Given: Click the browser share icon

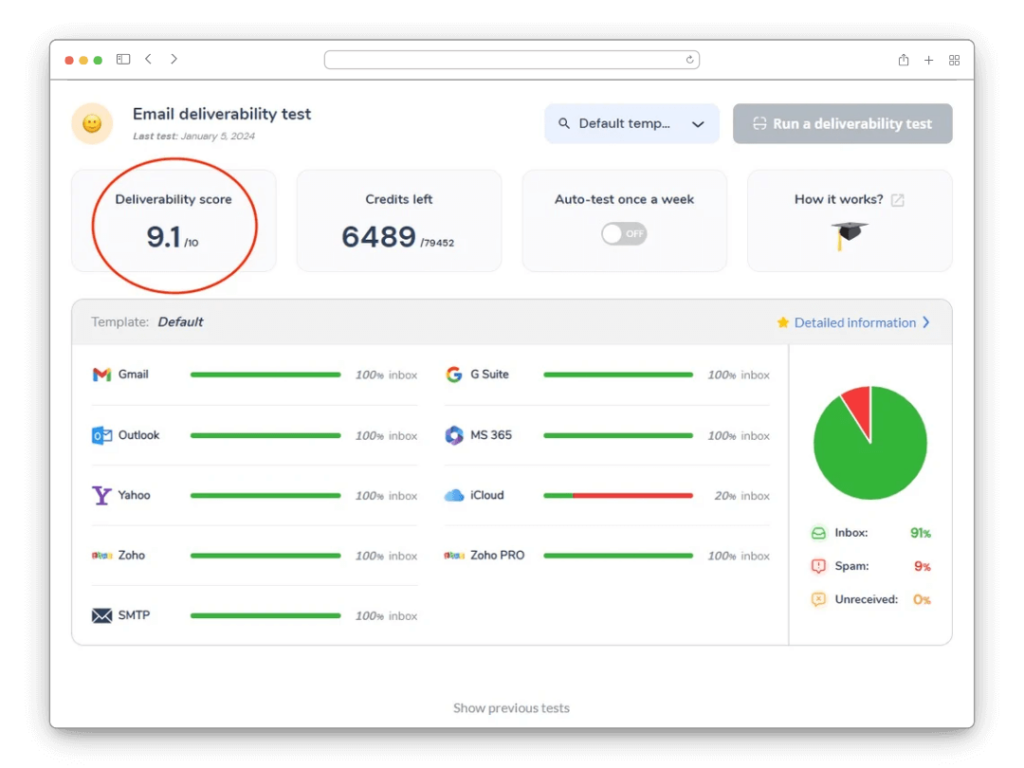Looking at the screenshot, I should (903, 60).
